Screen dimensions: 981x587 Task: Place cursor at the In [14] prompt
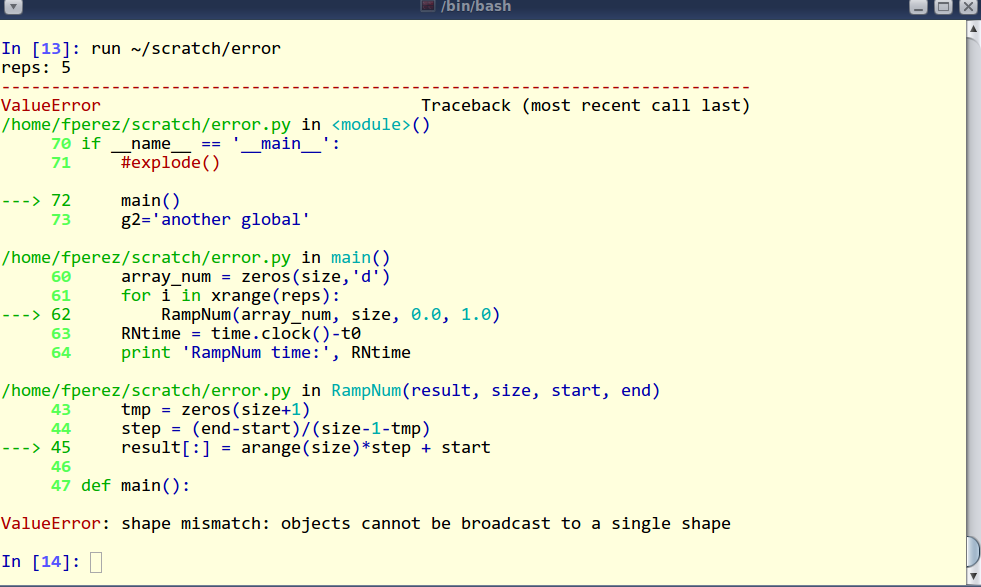[x=96, y=562]
